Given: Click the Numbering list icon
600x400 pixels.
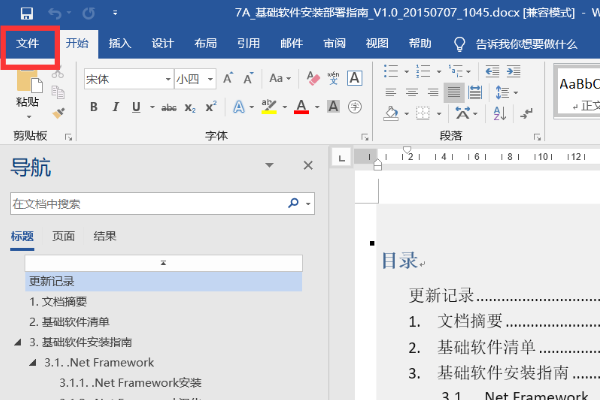Looking at the screenshot, I should pos(423,71).
